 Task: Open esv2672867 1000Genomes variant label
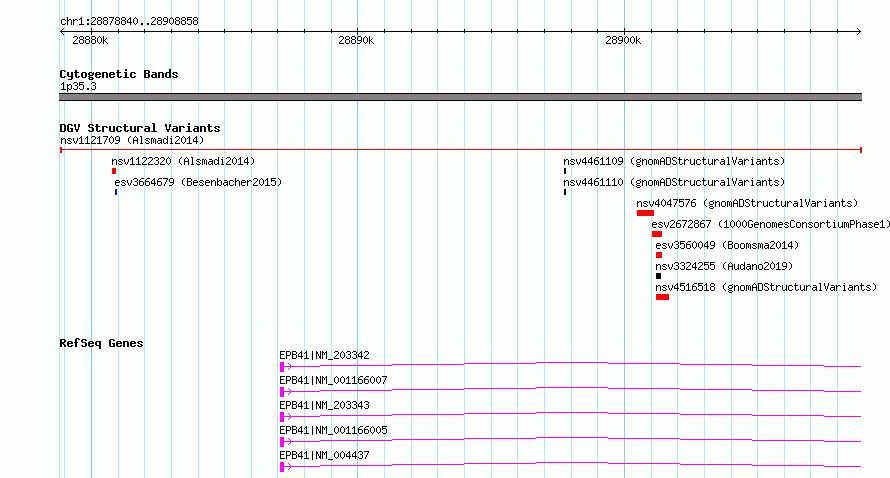tap(770, 224)
